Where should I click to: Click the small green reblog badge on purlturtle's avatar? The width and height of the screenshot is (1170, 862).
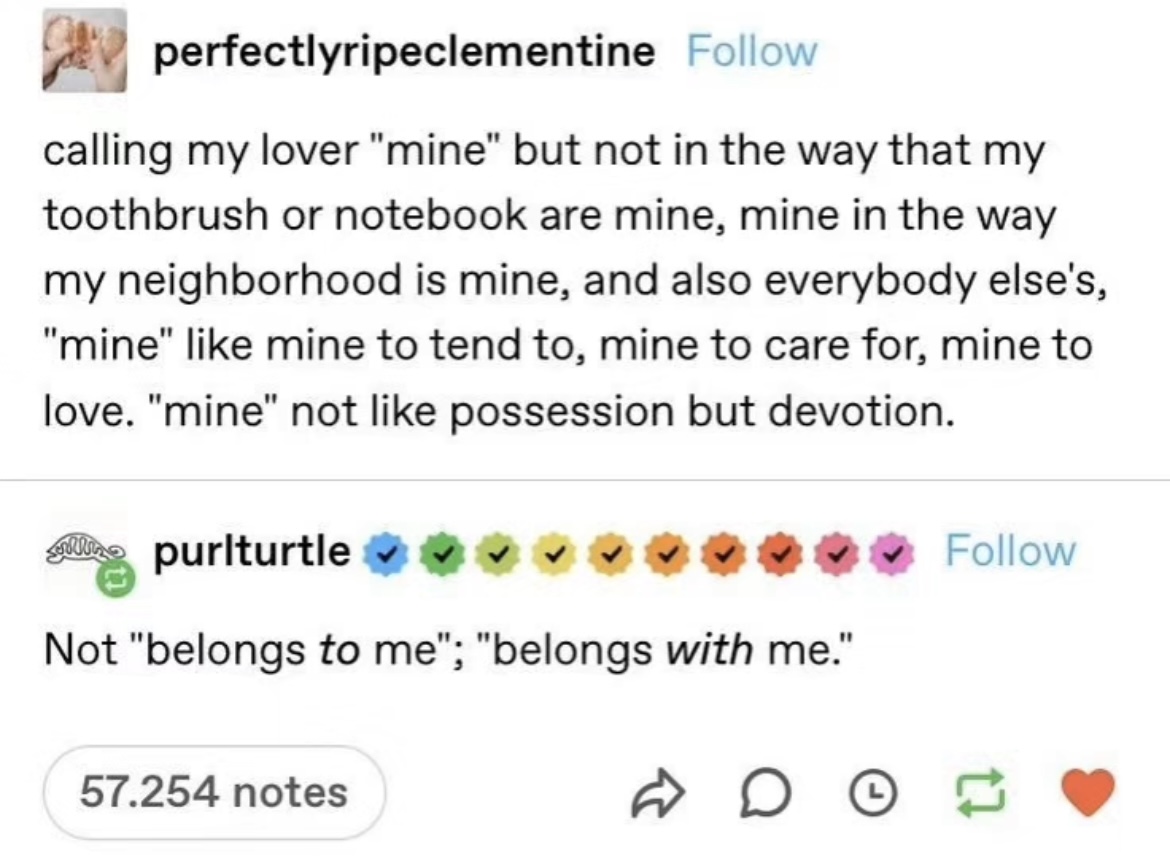point(105,579)
